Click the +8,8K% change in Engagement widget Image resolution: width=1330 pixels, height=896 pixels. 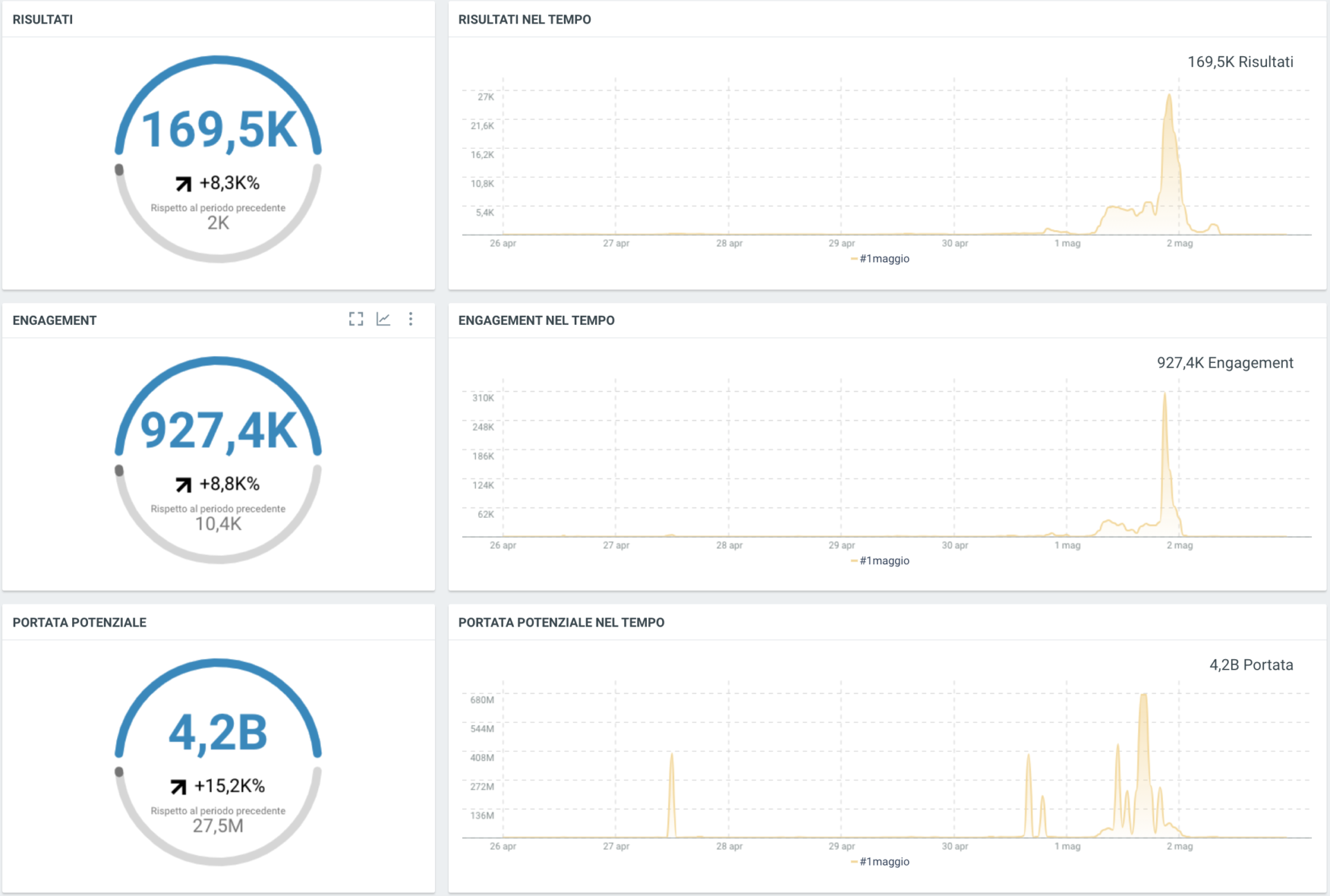229,483
